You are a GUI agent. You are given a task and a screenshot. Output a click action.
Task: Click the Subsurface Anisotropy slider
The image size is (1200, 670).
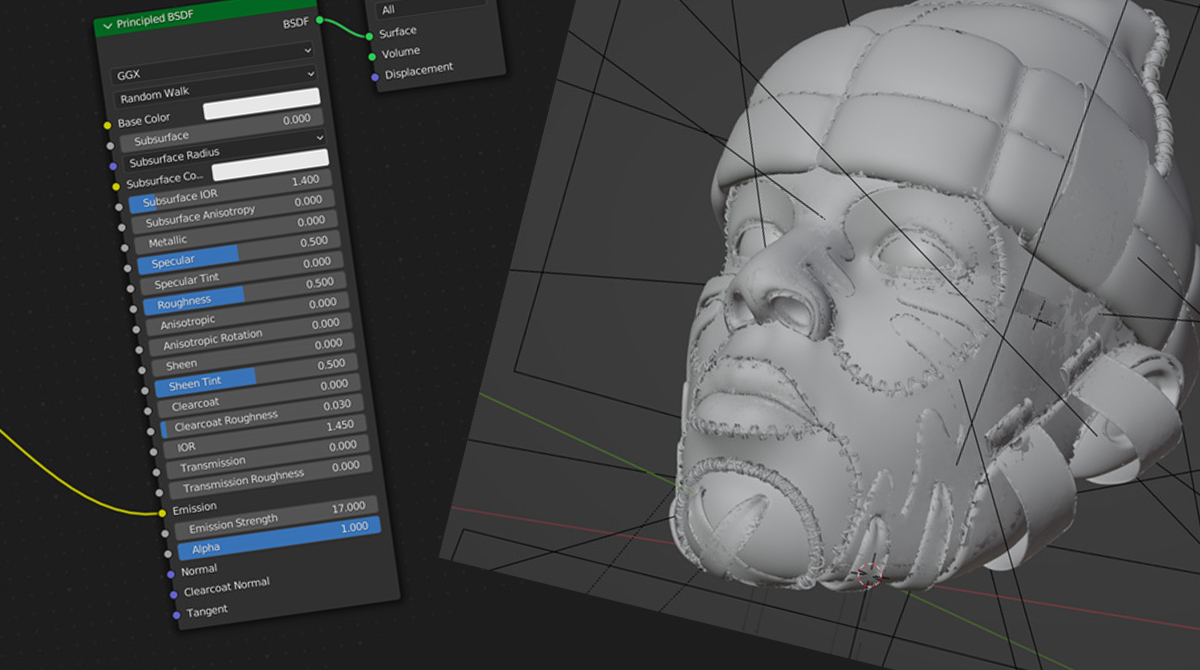pyautogui.click(x=232, y=212)
